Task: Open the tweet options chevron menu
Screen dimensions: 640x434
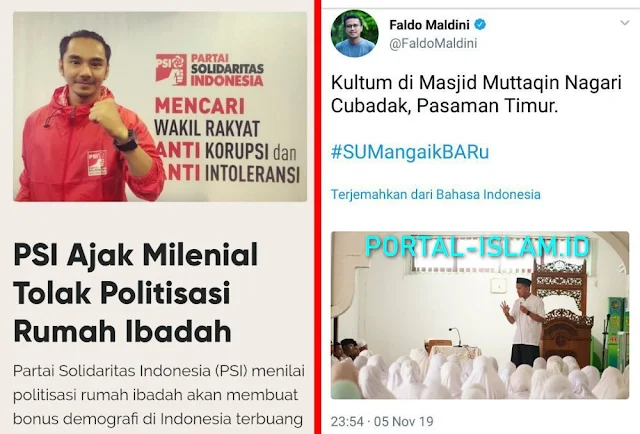Action: (x=624, y=23)
